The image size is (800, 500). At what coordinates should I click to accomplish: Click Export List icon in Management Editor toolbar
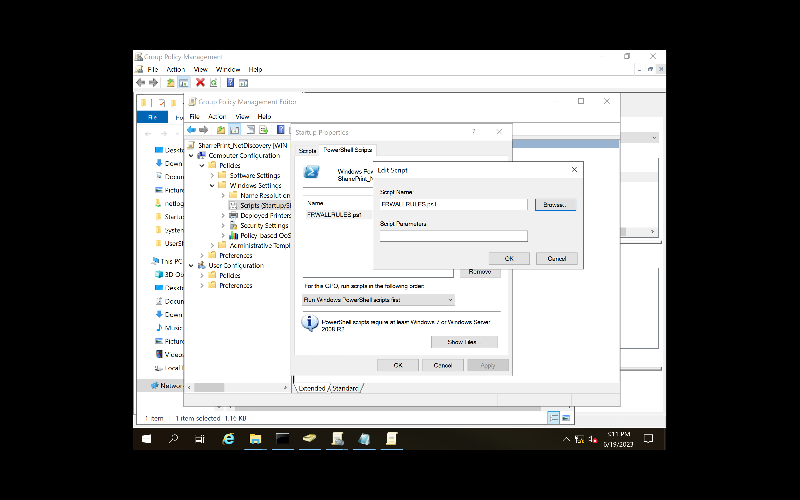coord(264,130)
